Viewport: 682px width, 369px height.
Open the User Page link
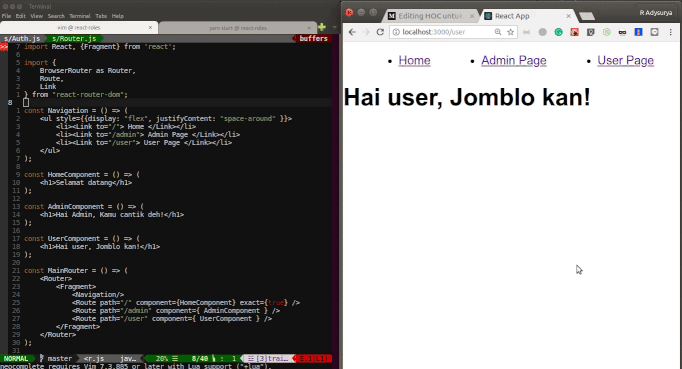625,60
